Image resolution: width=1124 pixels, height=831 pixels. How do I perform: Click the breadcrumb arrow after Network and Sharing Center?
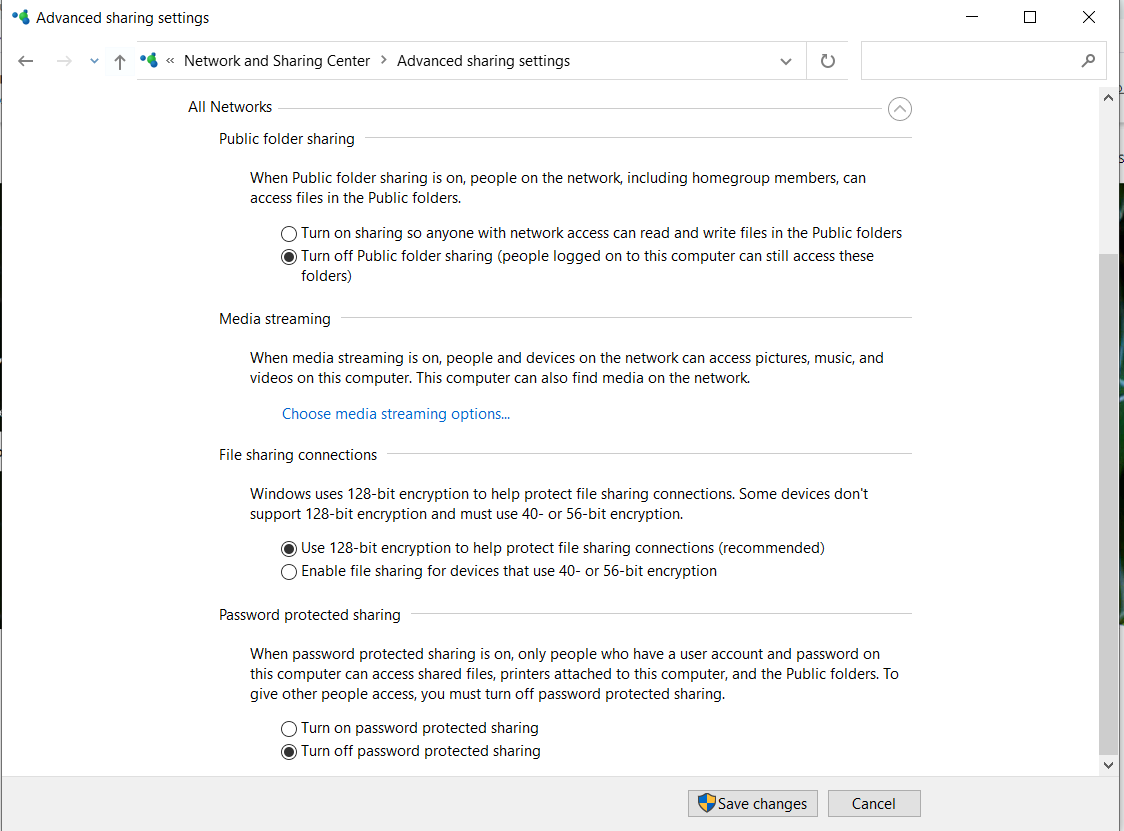point(384,60)
